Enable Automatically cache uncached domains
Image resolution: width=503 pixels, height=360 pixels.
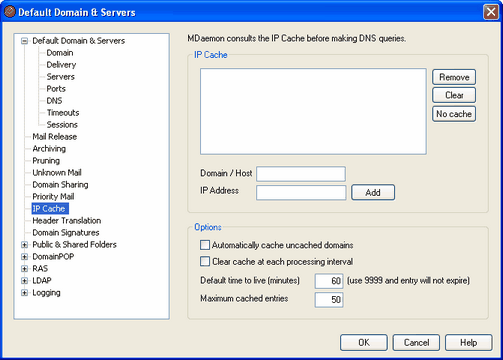(x=205, y=245)
